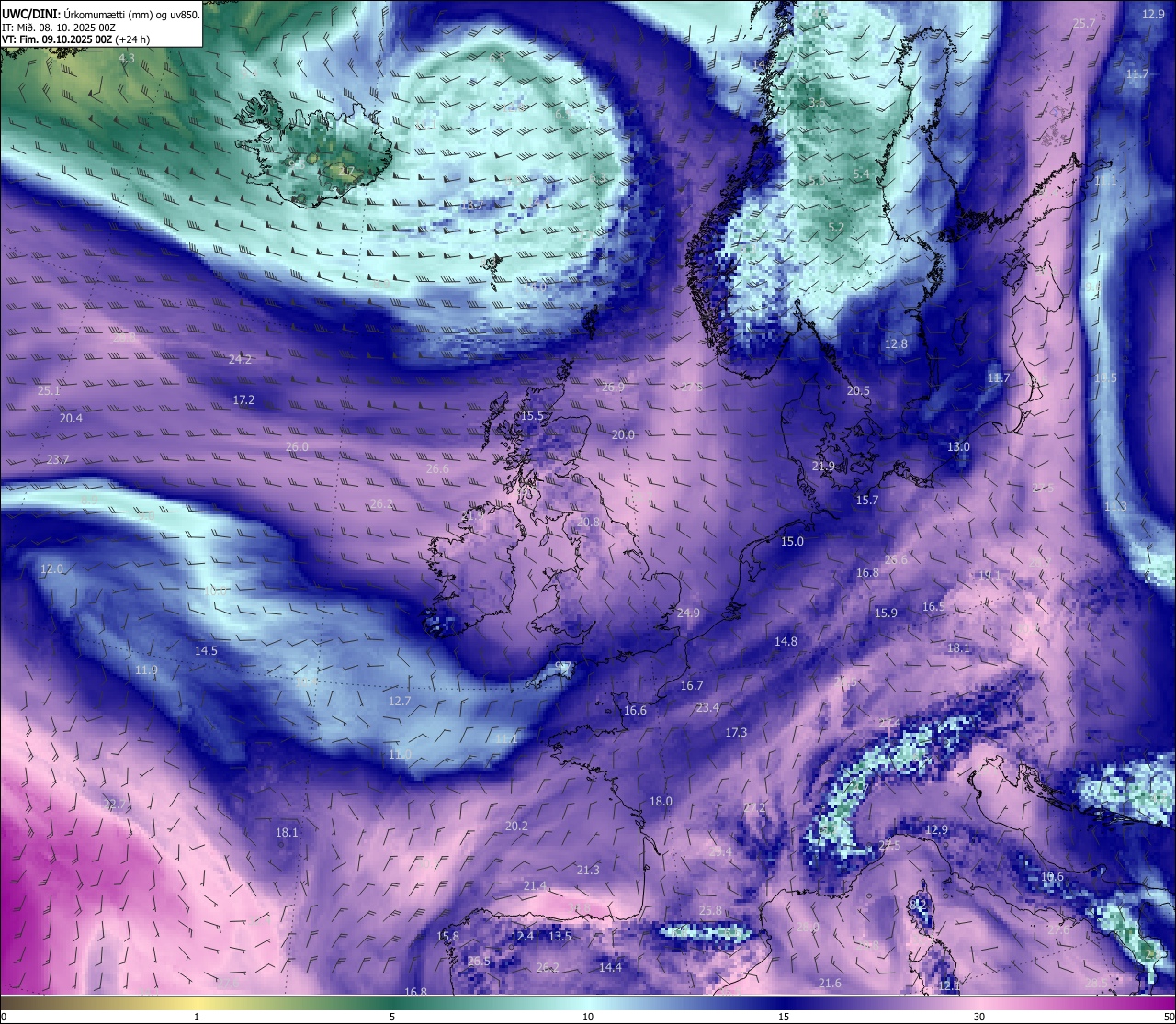The width and height of the screenshot is (1176, 1024).
Task: Click the 17.3 value label
Action: pyautogui.click(x=736, y=732)
